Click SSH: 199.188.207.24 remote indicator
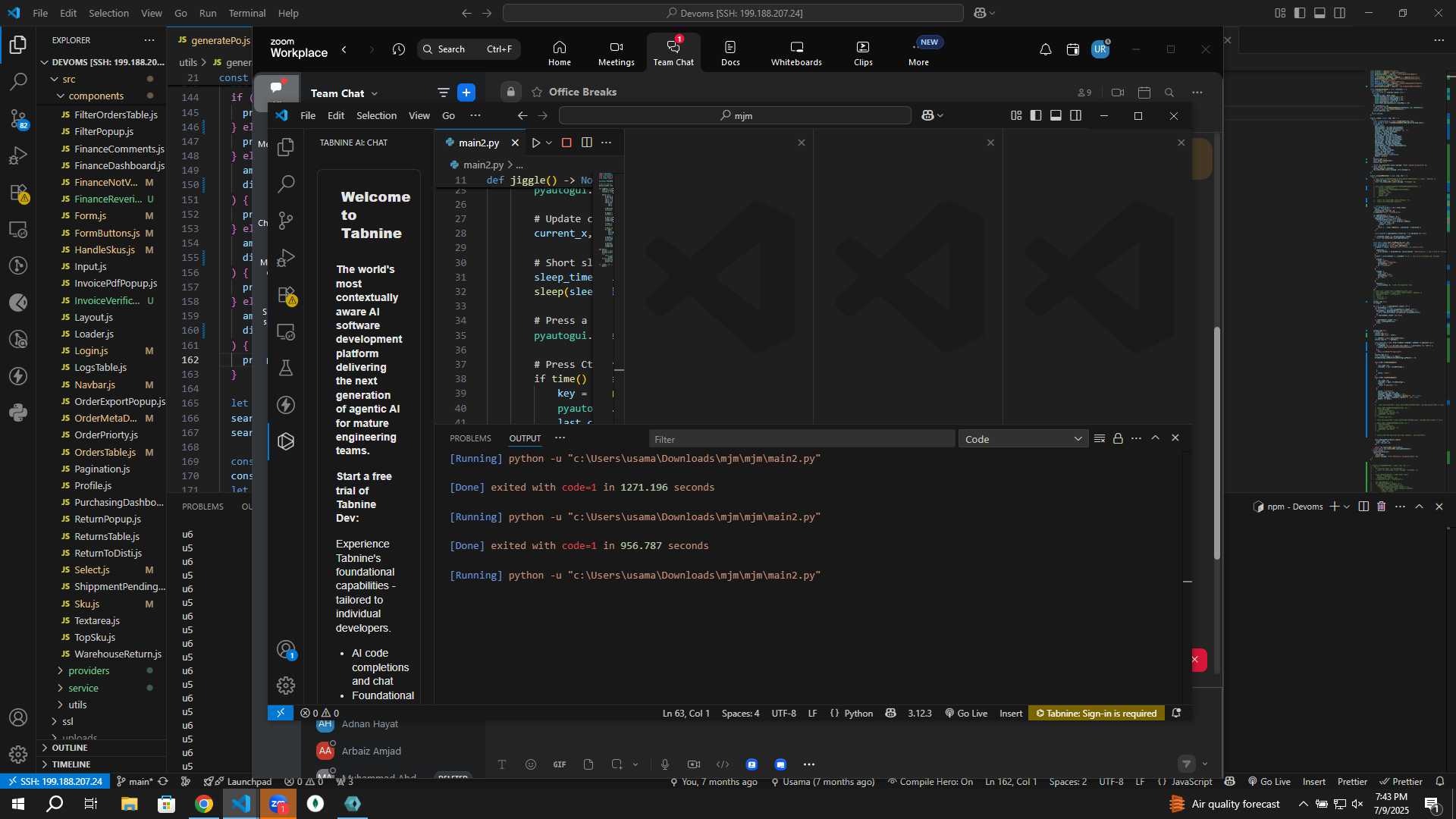This screenshot has height=819, width=1456. pyautogui.click(x=55, y=782)
